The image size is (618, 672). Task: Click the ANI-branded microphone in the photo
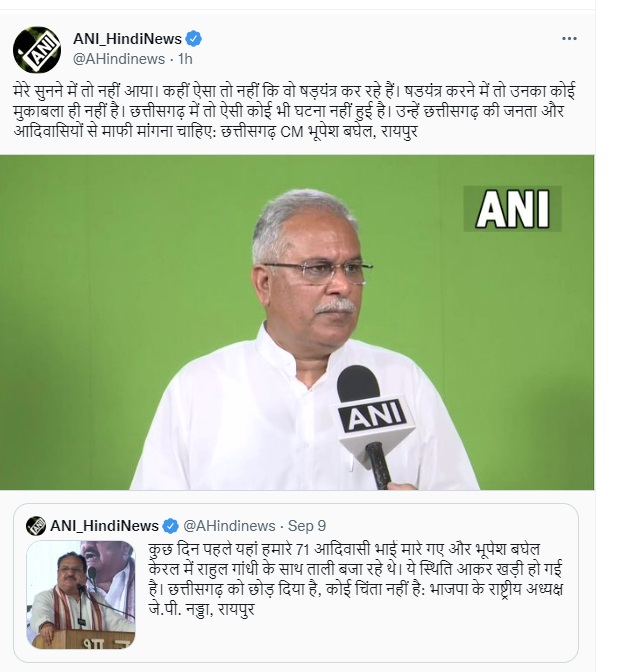coord(374,422)
